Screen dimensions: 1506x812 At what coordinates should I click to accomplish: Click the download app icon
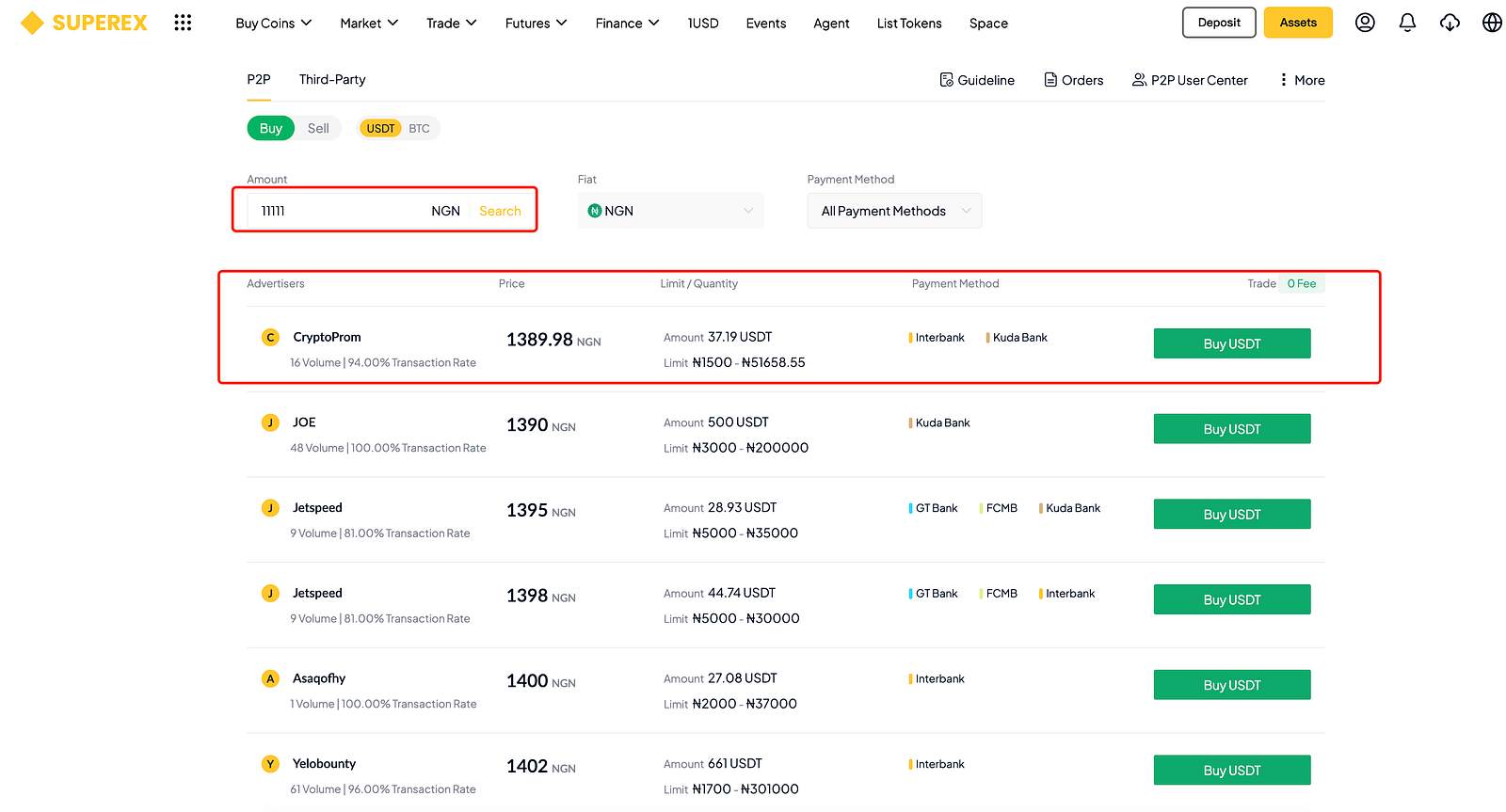point(1450,23)
